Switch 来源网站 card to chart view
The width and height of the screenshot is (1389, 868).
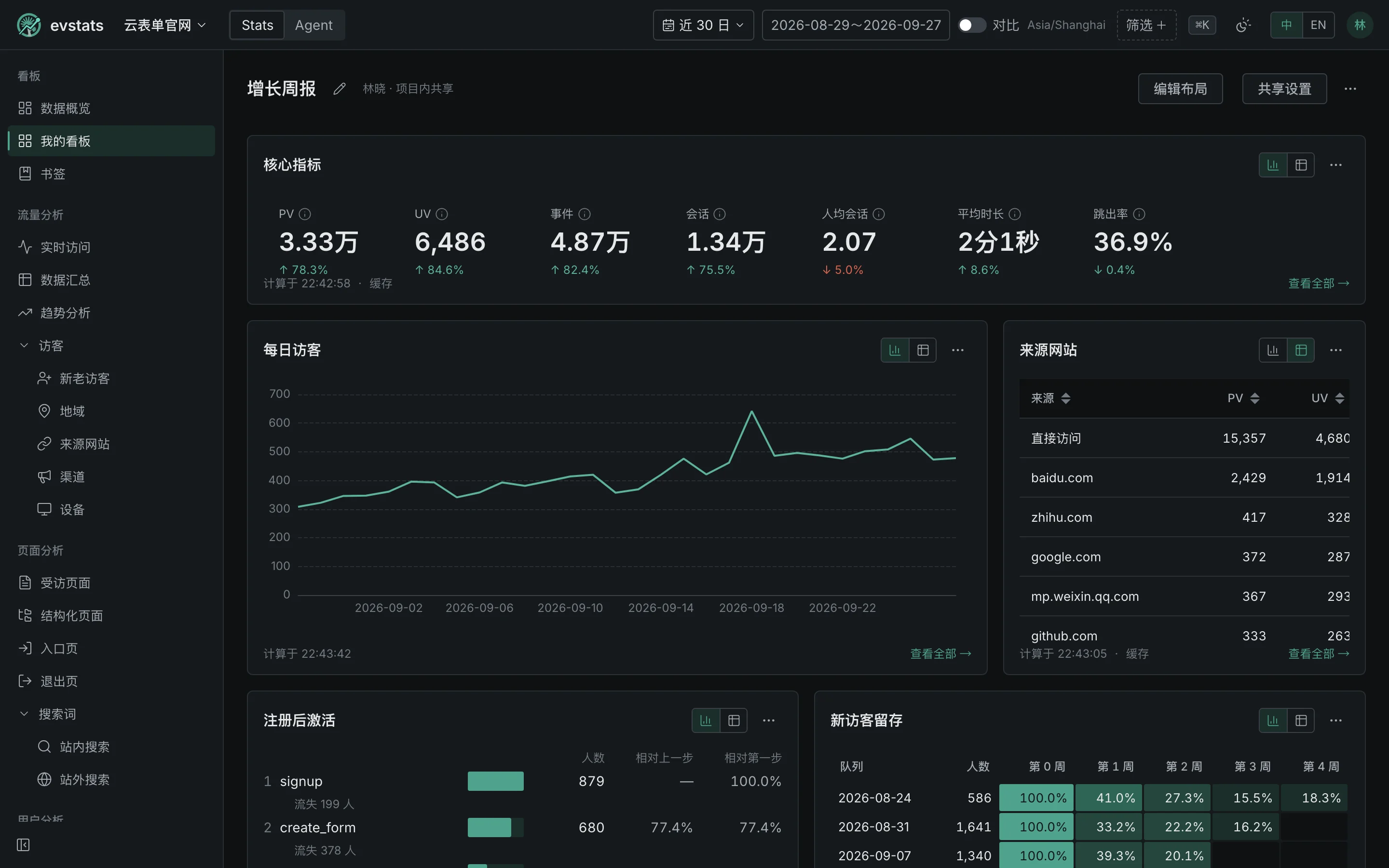(x=1272, y=350)
